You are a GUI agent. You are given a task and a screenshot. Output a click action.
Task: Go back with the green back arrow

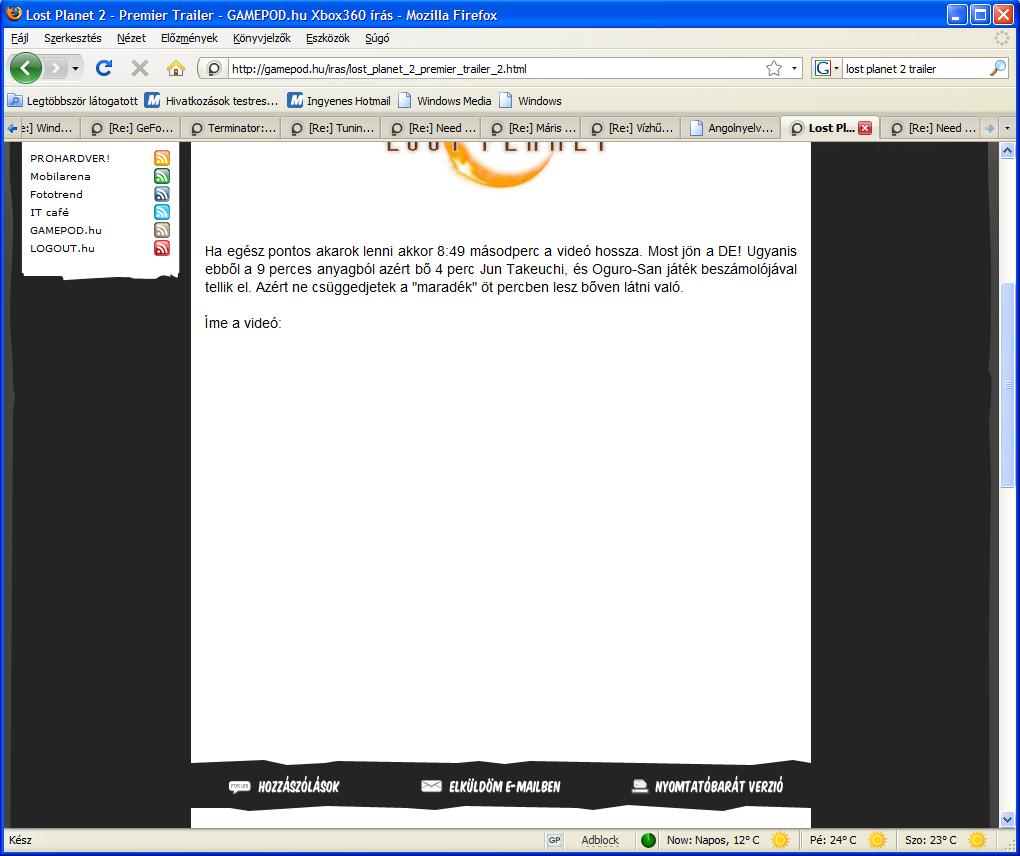click(x=26, y=68)
